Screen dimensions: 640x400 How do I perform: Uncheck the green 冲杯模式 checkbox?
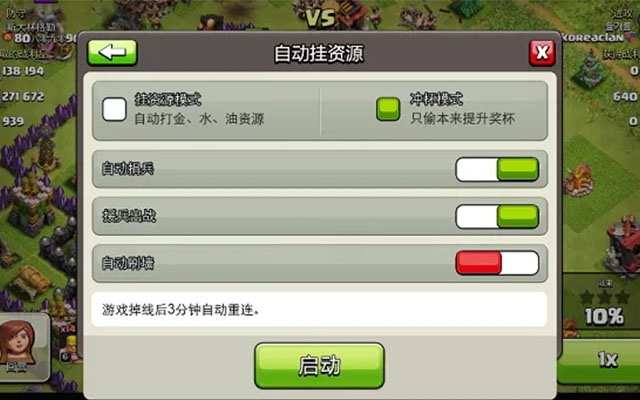click(x=388, y=109)
